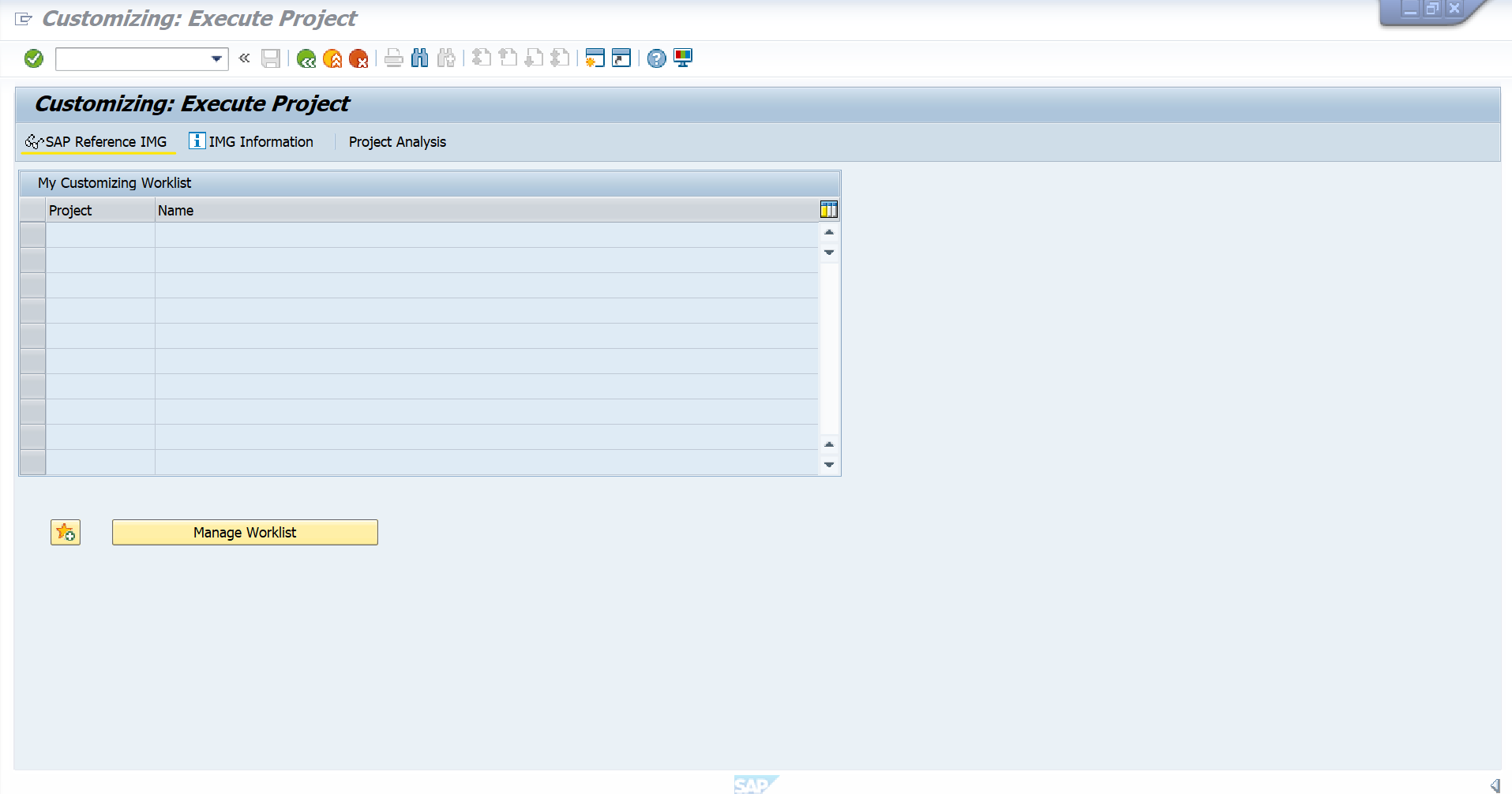
Task: Expand the command field dropdown arrow
Action: point(216,59)
